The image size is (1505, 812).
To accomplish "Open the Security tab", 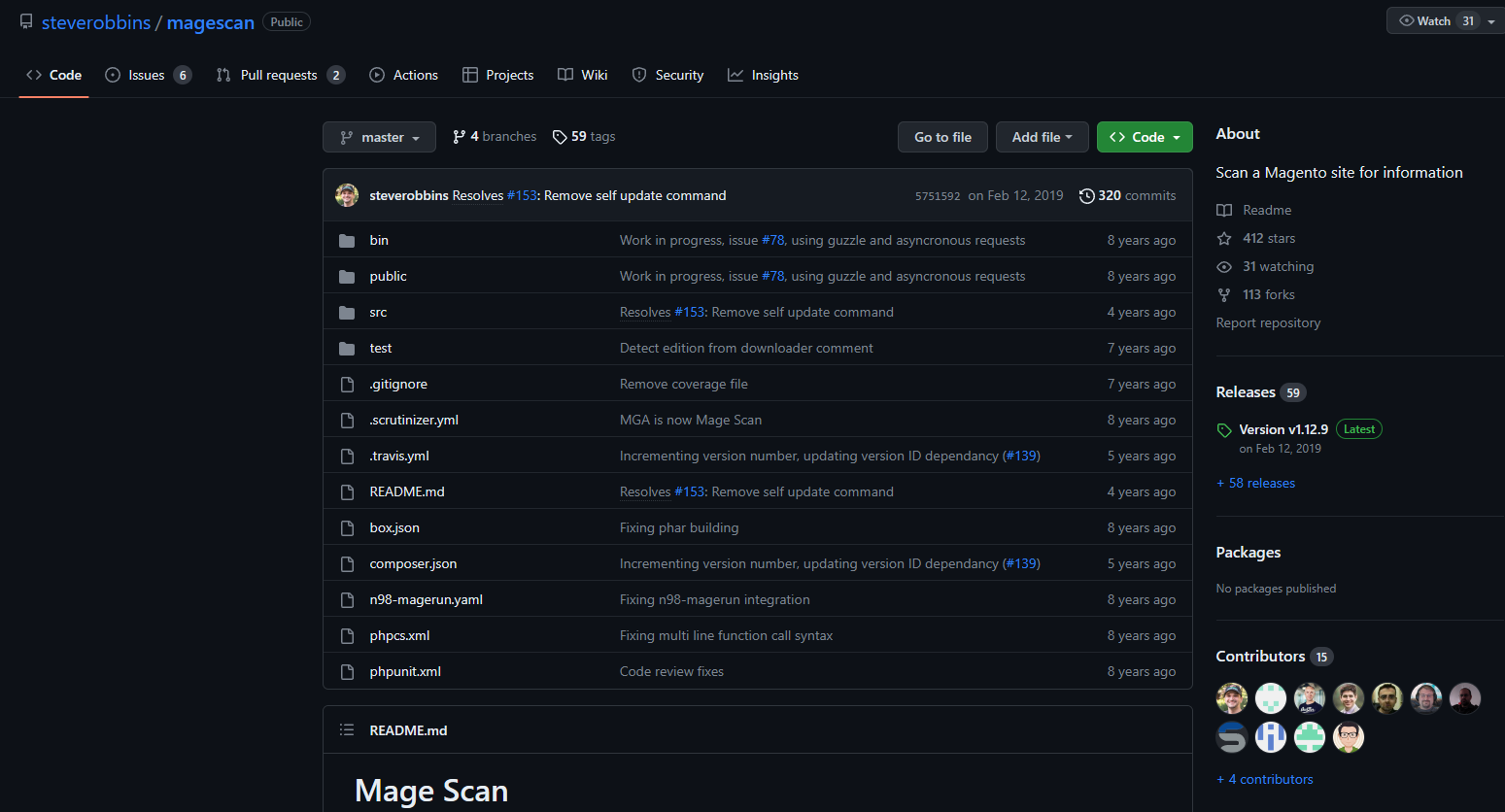I will point(667,75).
